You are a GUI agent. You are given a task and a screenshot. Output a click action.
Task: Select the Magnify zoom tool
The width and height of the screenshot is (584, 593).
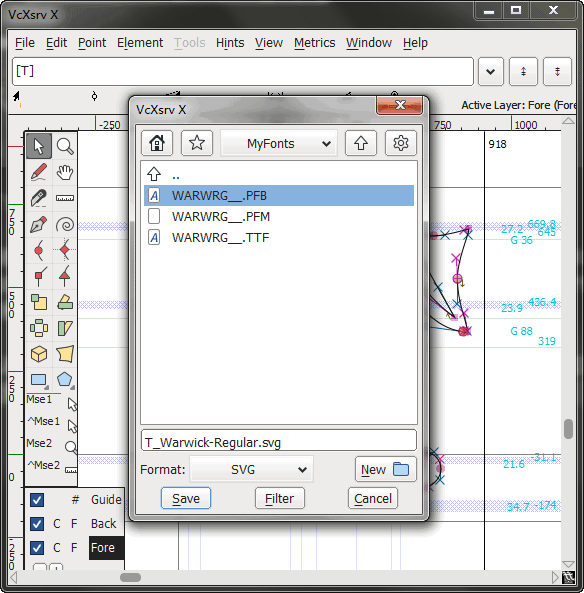click(65, 146)
